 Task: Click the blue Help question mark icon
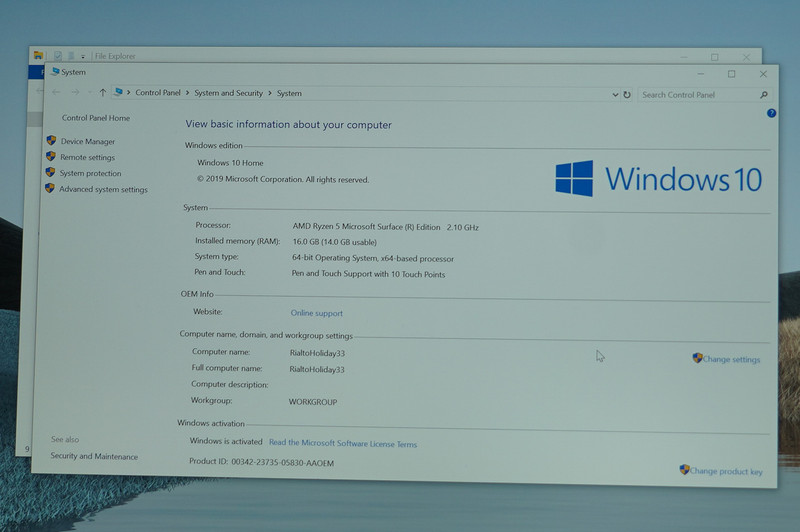pyautogui.click(x=771, y=113)
